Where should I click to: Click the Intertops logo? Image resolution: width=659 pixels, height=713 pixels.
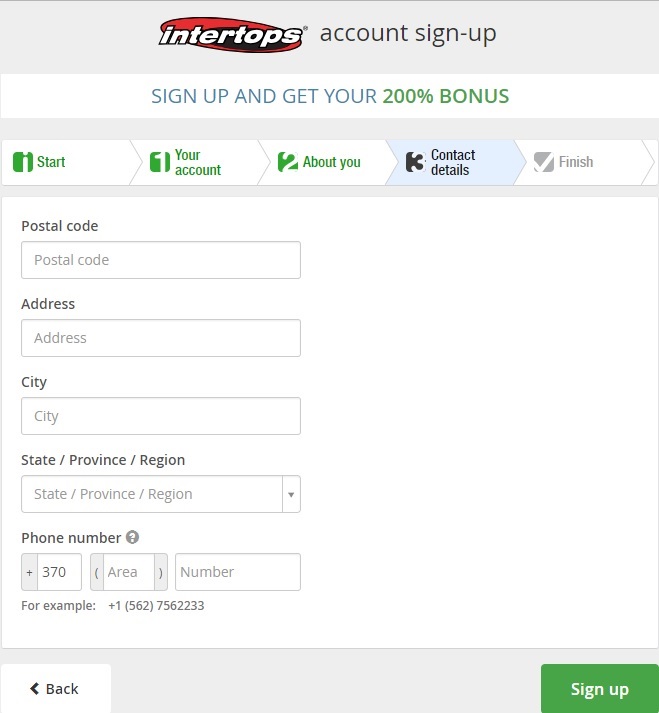pyautogui.click(x=232, y=35)
